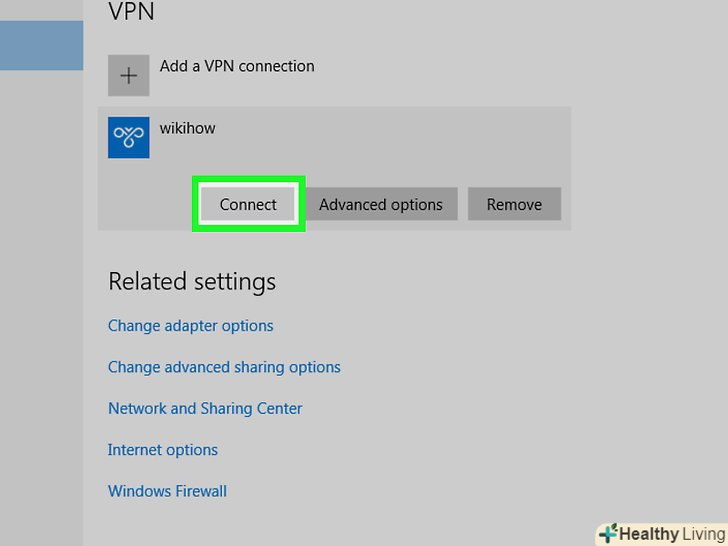
Task: Select the wikihow connection name text
Action: pyautogui.click(x=187, y=128)
